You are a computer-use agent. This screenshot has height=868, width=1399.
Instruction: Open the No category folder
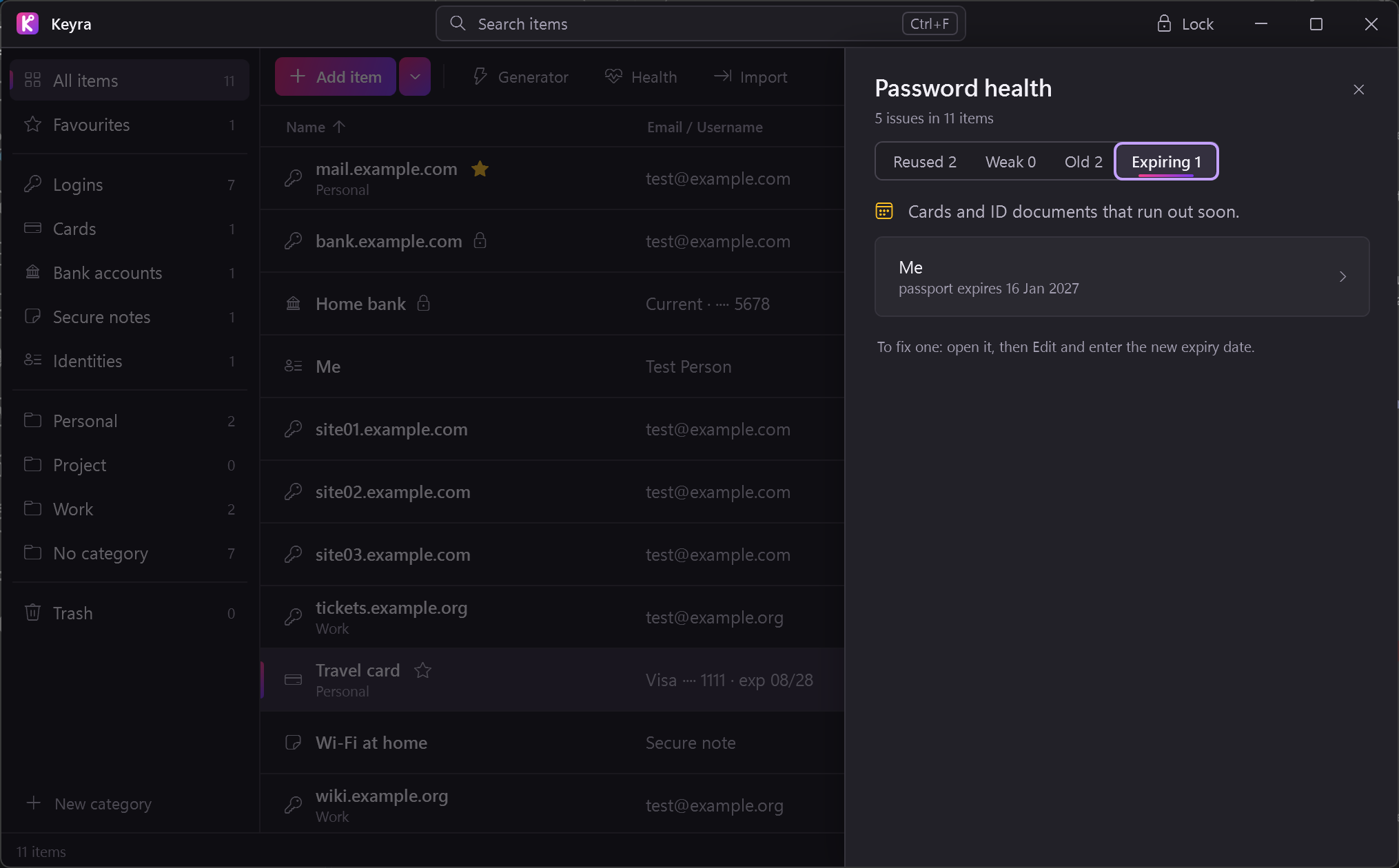pyautogui.click(x=130, y=553)
